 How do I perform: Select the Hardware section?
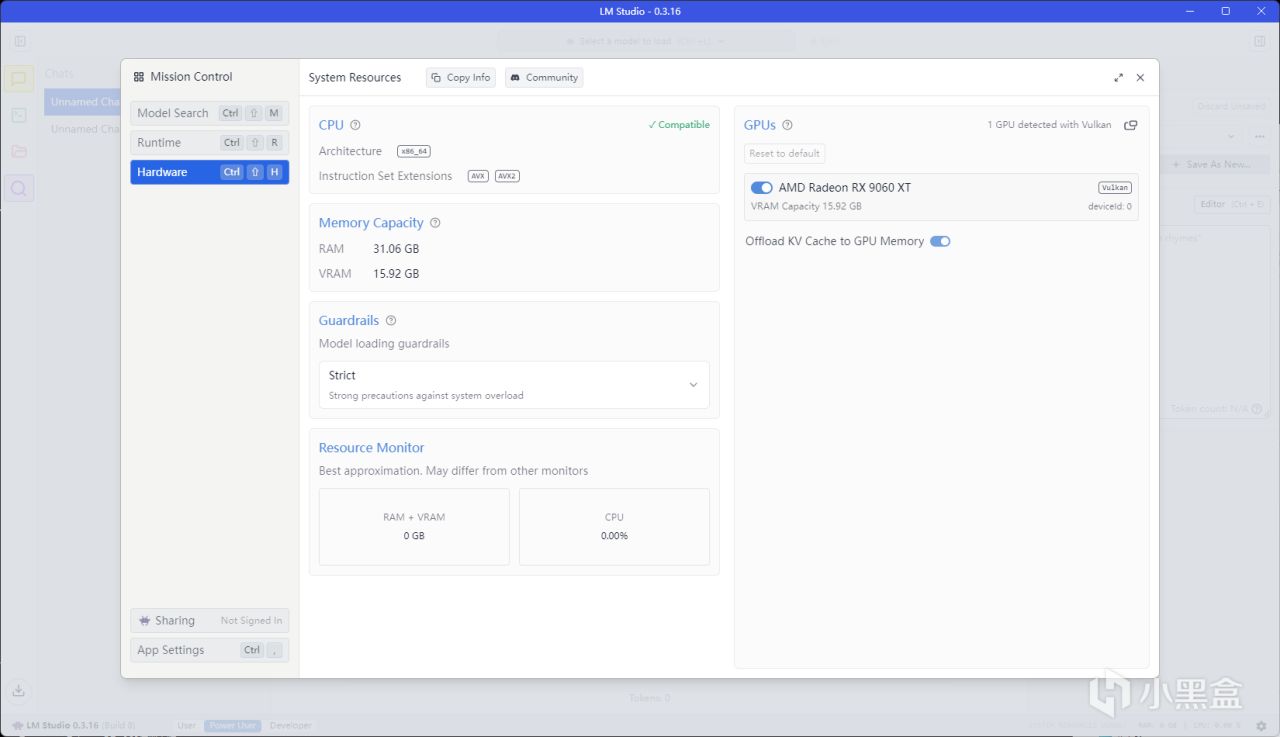coord(210,172)
